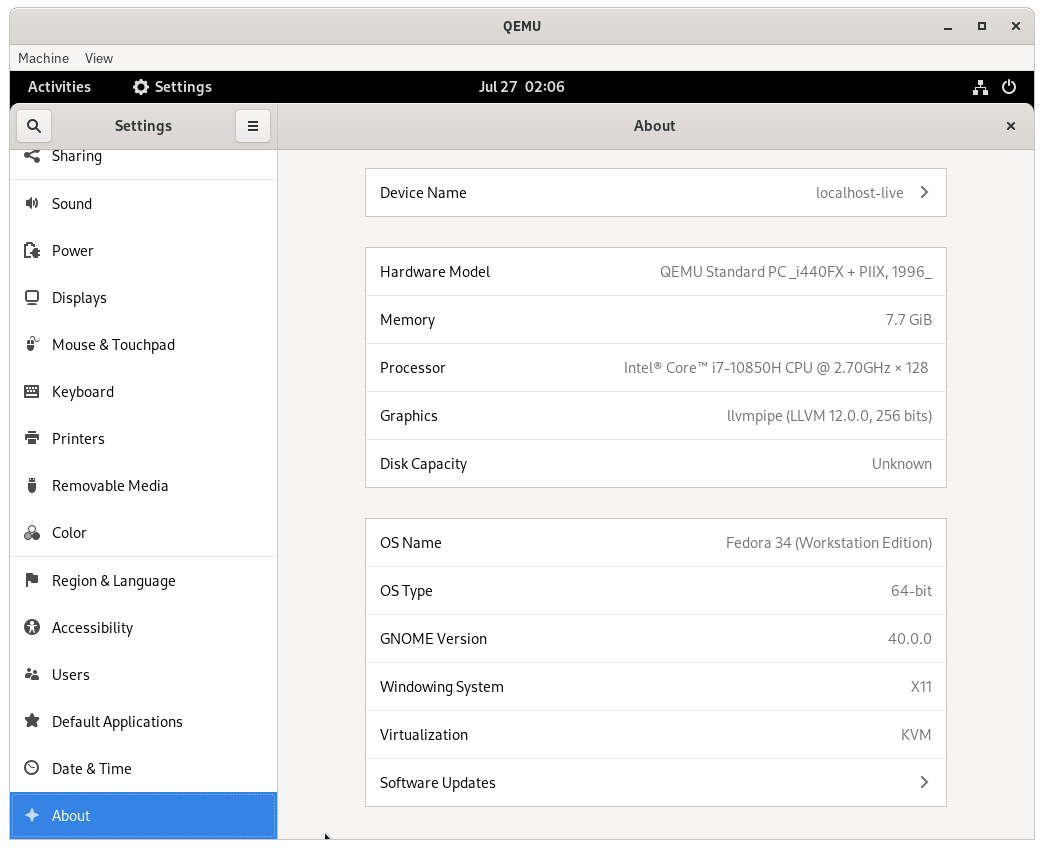The height and width of the screenshot is (849, 1044).
Task: Select Sound settings panel
Action: [144, 204]
